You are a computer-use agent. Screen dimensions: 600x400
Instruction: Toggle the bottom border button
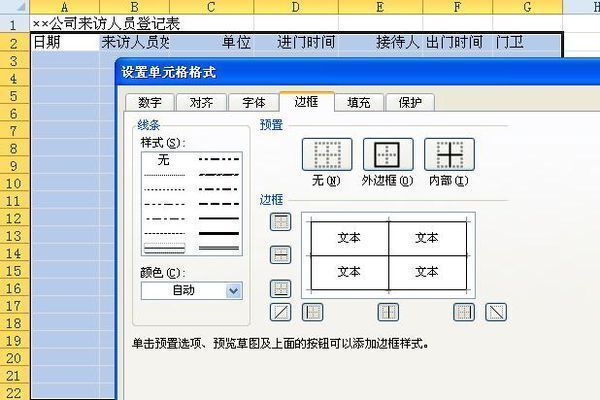tap(281, 288)
